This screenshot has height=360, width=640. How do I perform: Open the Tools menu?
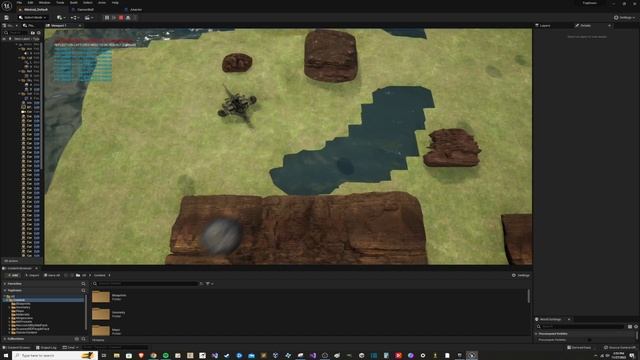tap(60, 2)
